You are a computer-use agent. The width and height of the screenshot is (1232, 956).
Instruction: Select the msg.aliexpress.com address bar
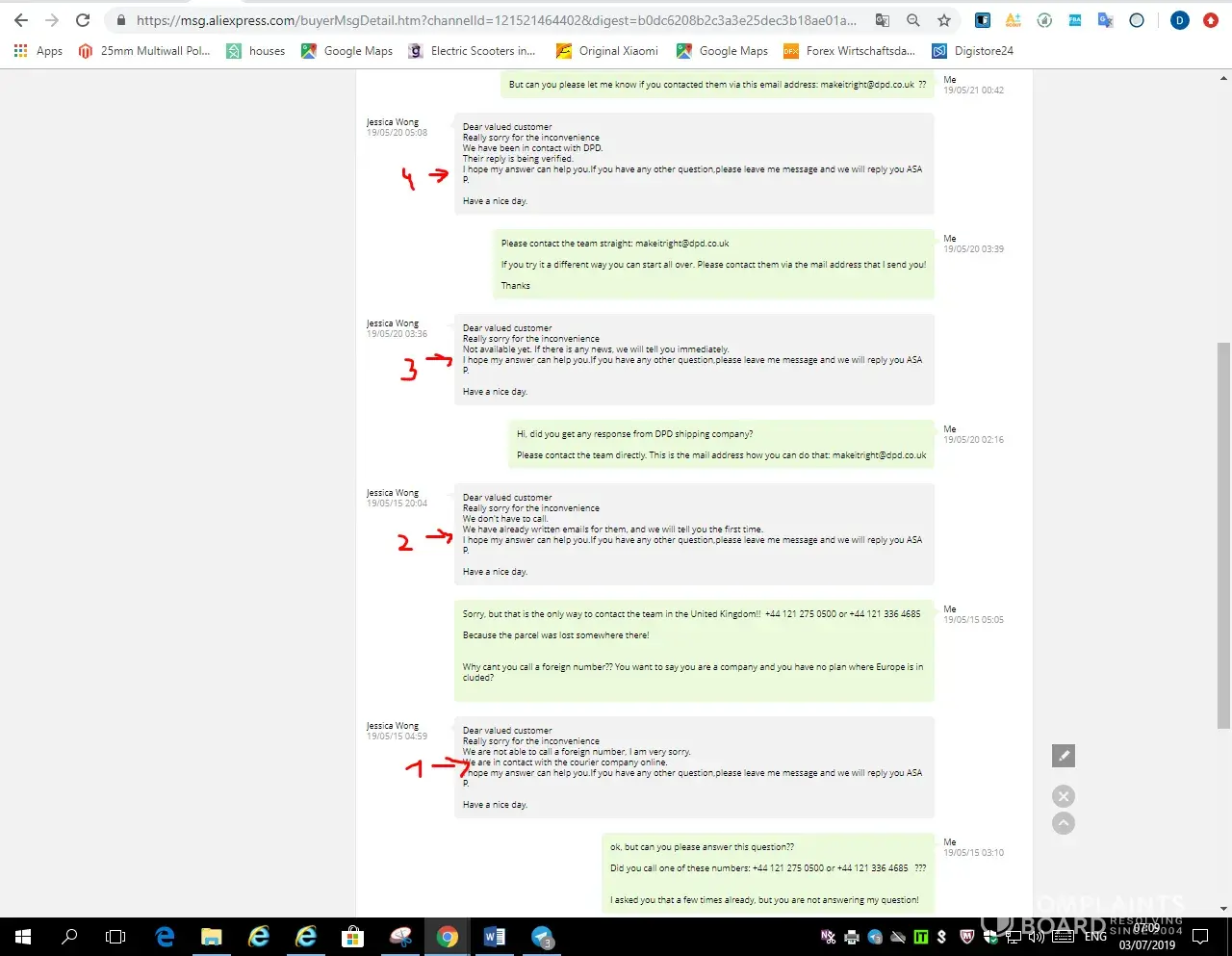(496, 20)
